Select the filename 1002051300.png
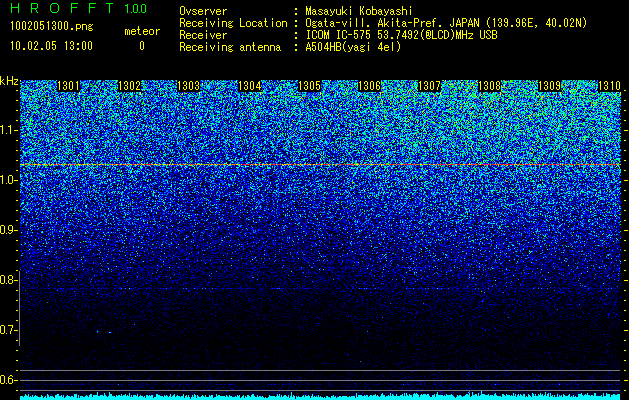Image resolution: width=629 pixels, height=400 pixels. coord(52,27)
